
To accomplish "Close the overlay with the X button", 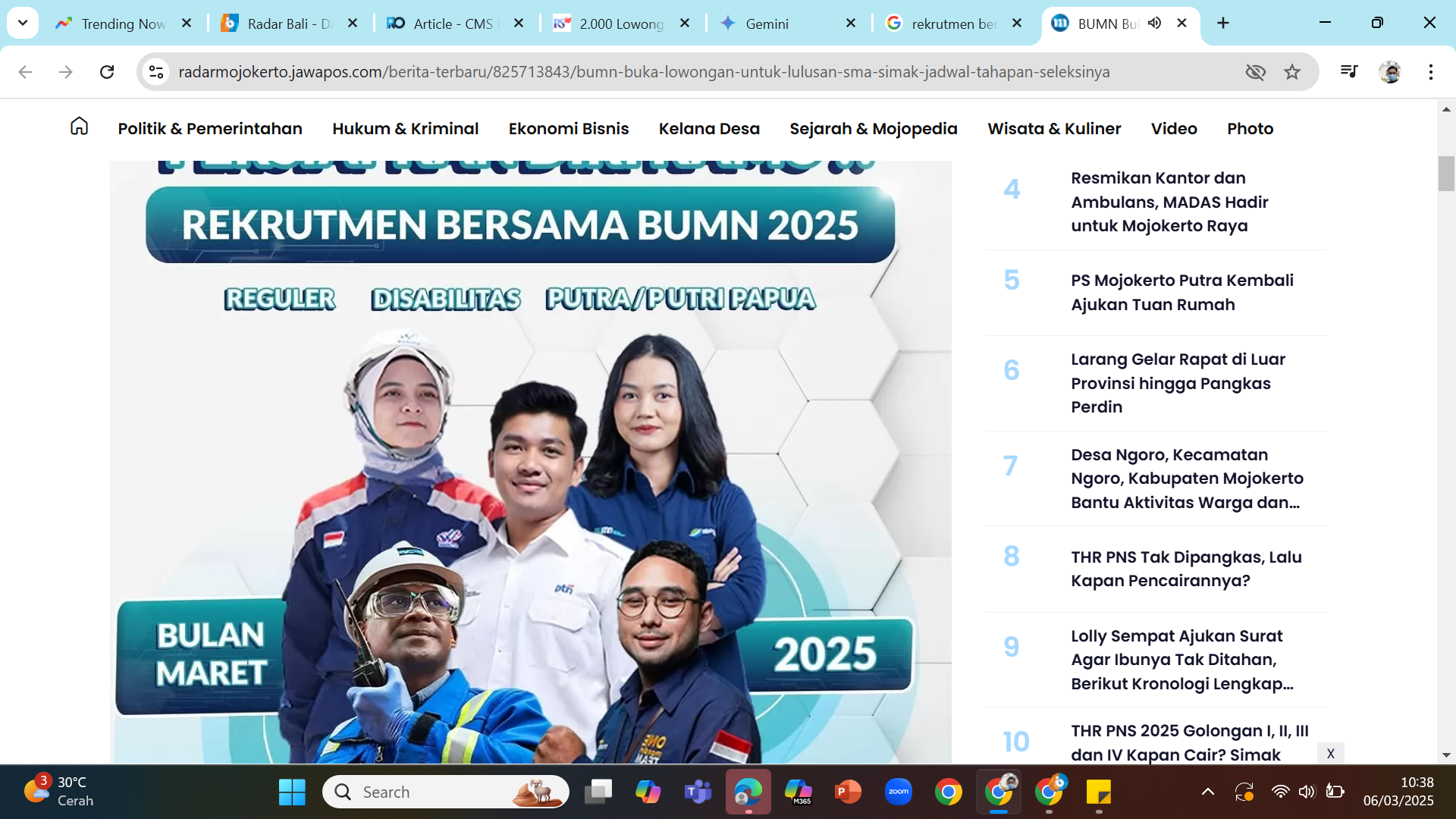I will 1330,753.
